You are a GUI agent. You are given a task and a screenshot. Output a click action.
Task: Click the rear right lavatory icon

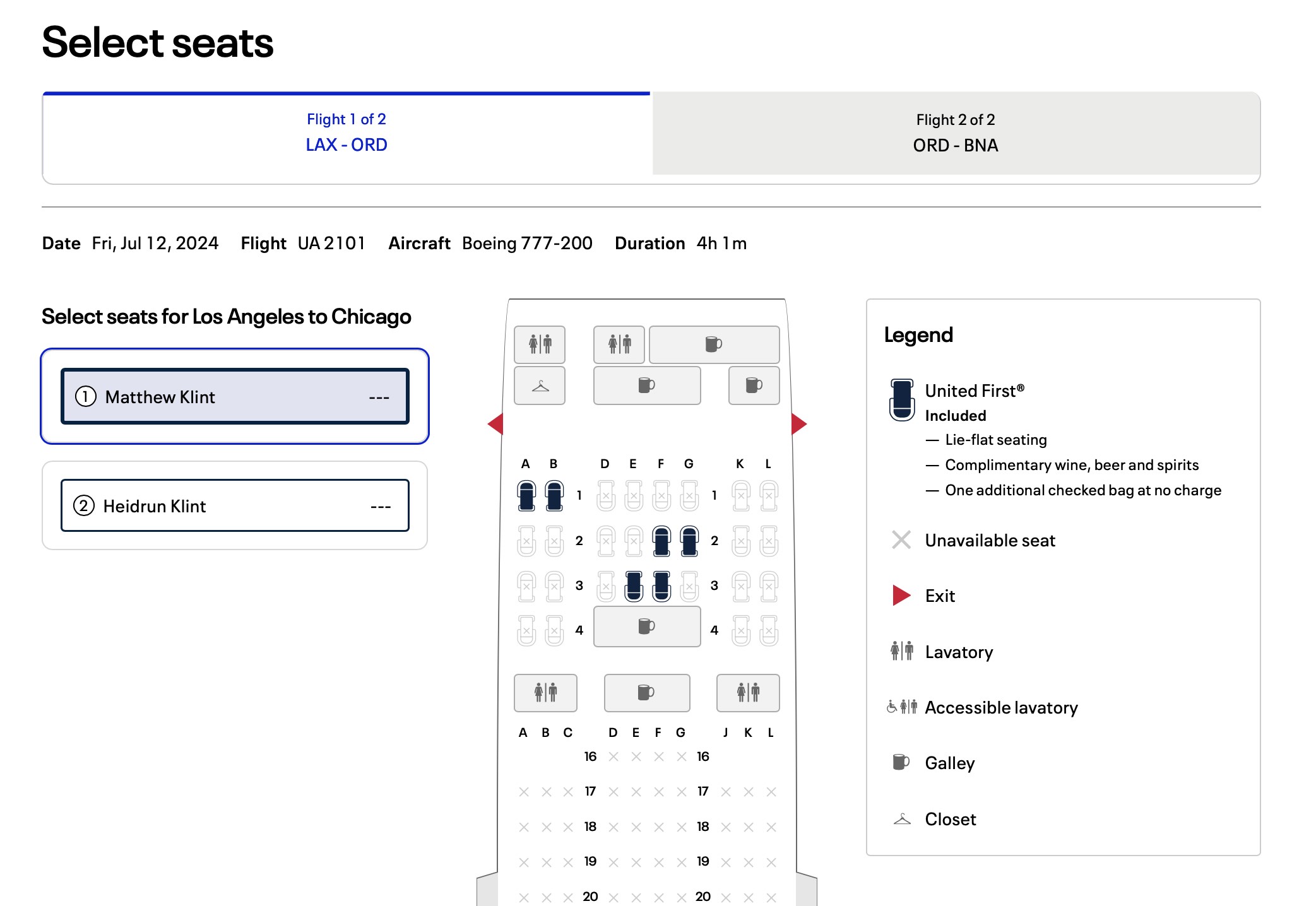tap(748, 693)
